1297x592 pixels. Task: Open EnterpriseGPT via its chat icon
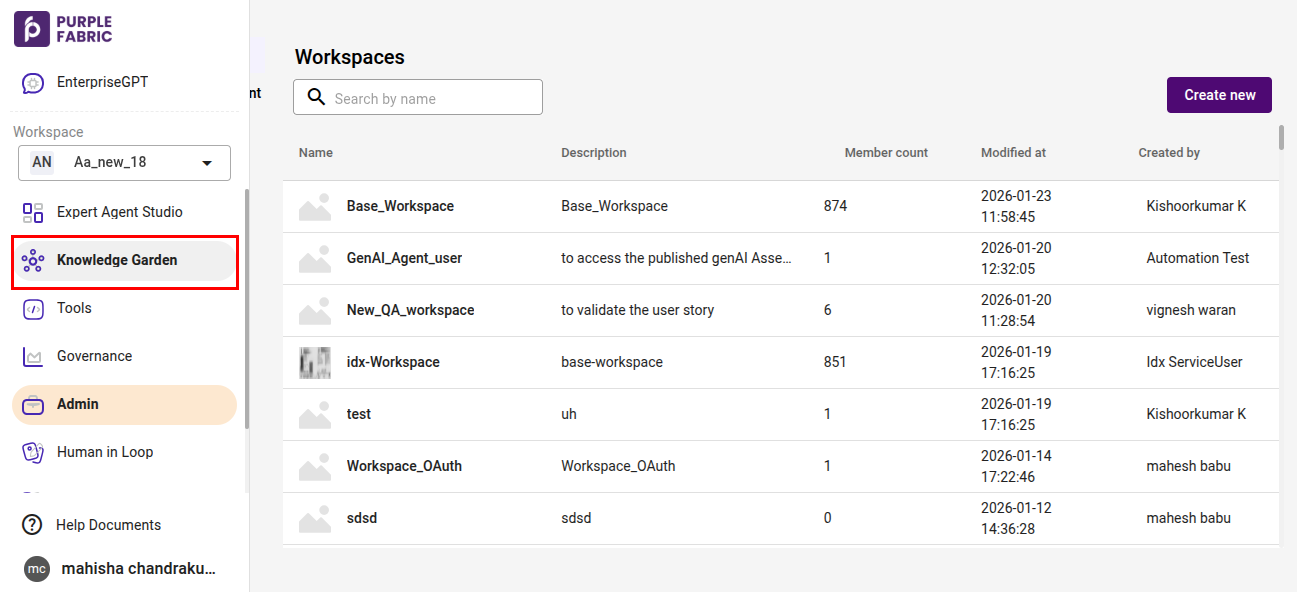coord(33,83)
